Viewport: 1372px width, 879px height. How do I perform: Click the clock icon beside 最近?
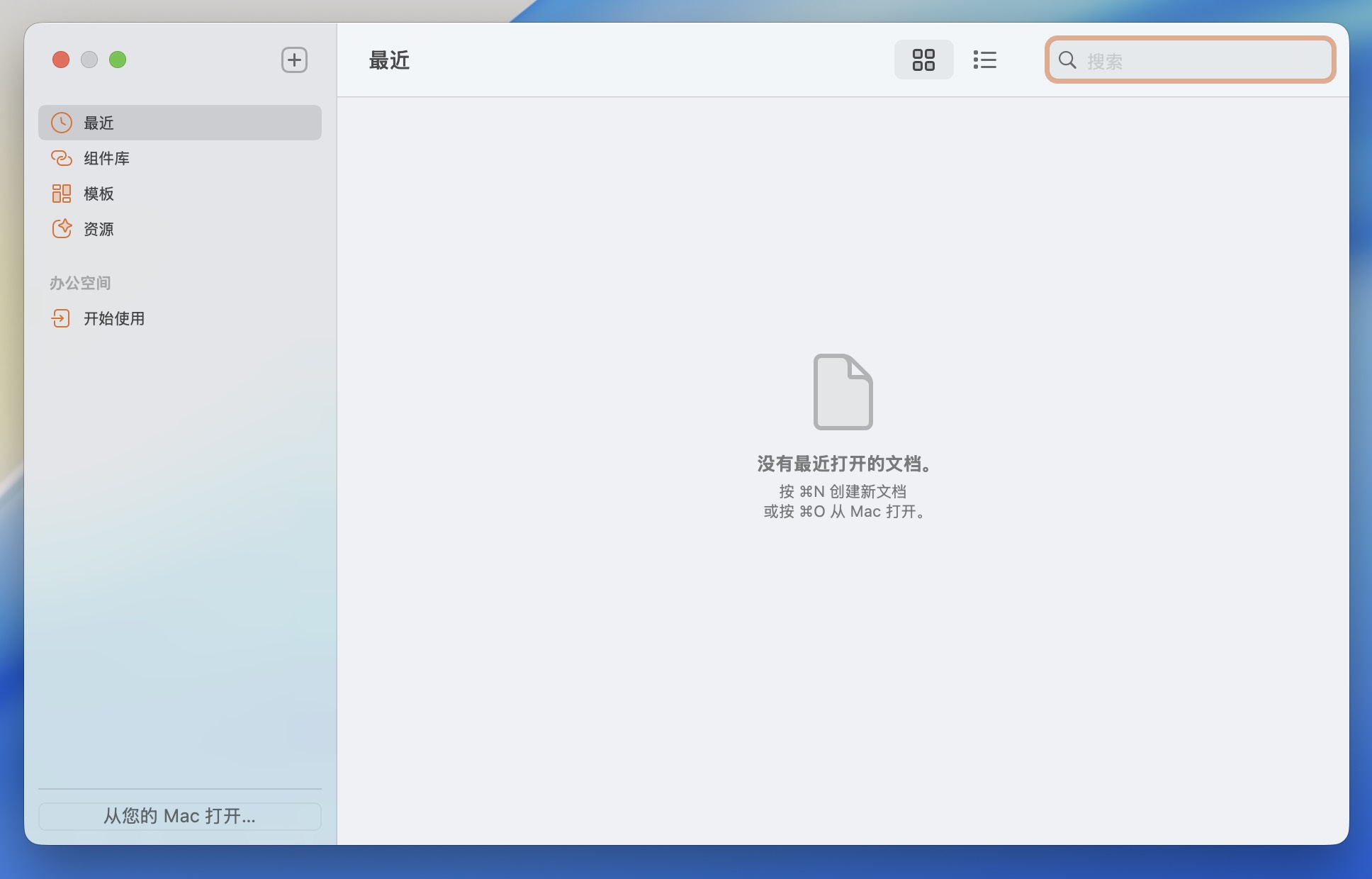point(62,123)
